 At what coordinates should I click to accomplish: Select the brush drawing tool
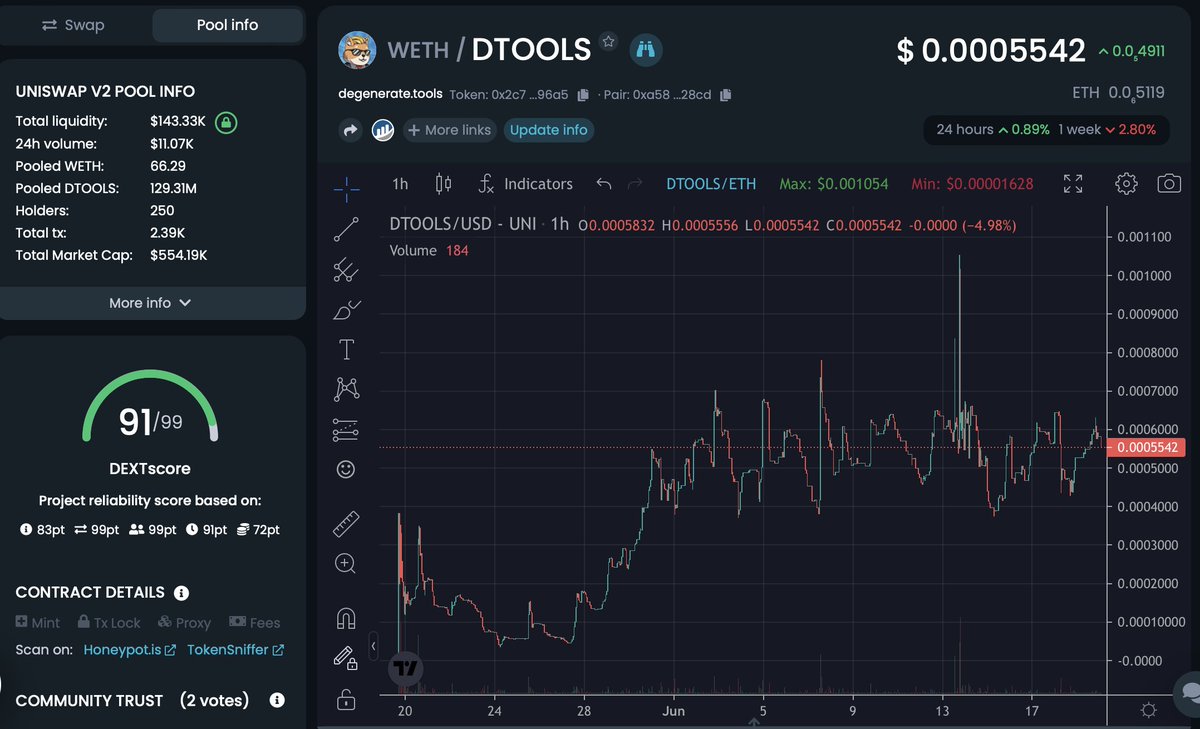[x=346, y=310]
